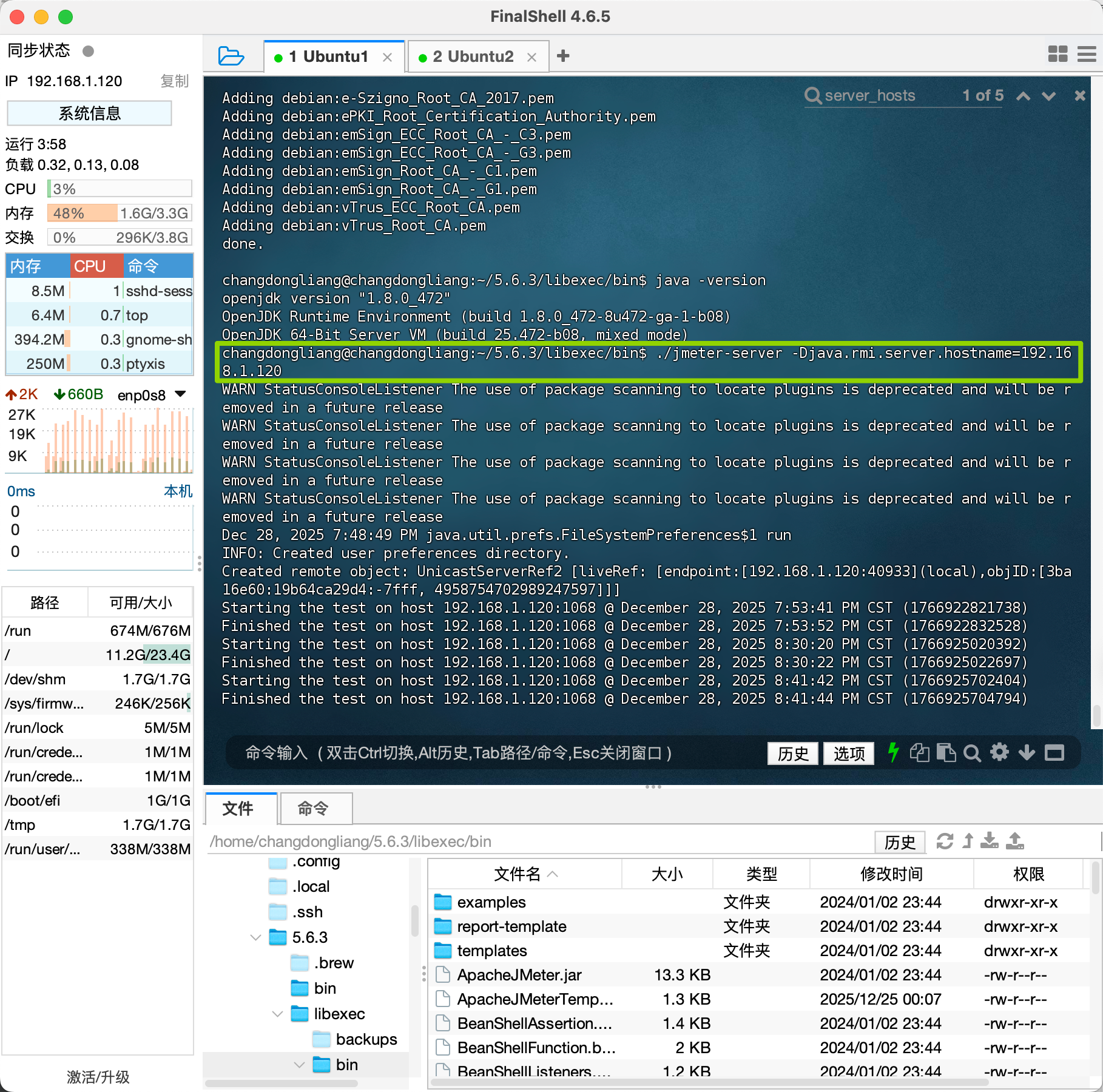Image resolution: width=1103 pixels, height=1092 pixels.
Task: Click the 交换 swap usage bar
Action: (x=120, y=237)
